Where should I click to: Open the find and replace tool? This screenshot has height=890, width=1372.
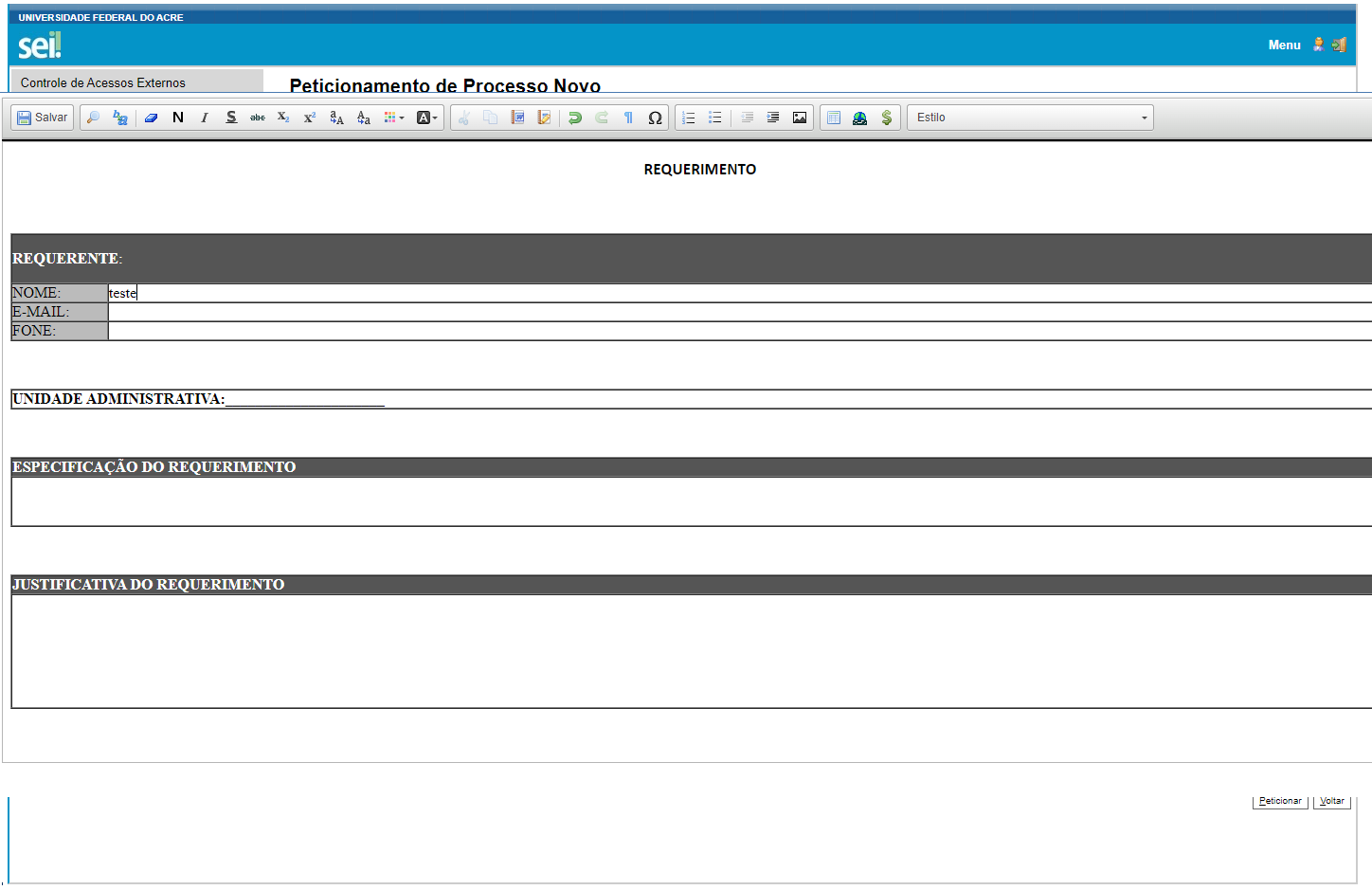120,118
